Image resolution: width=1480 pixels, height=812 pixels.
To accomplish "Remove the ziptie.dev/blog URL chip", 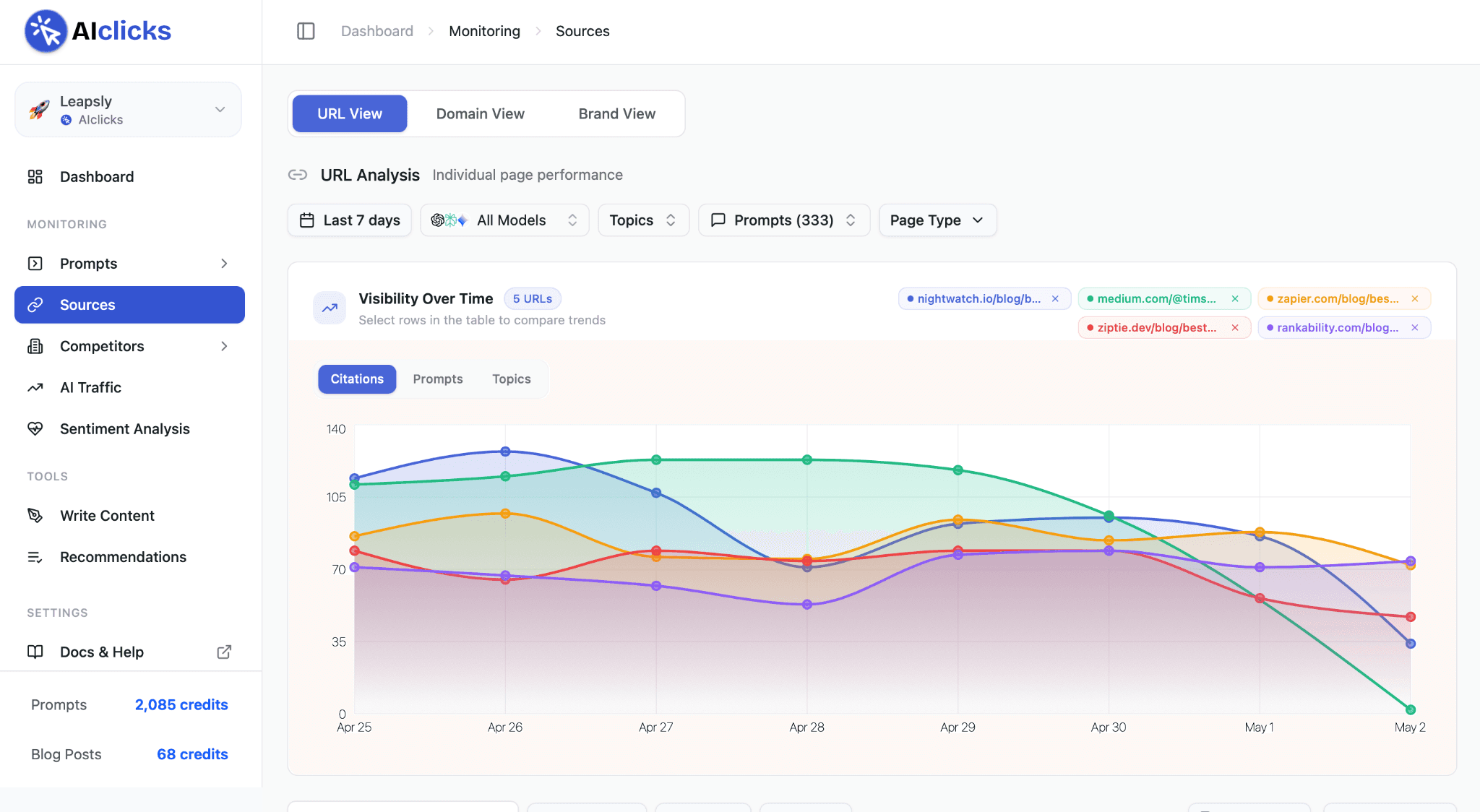I will (1235, 328).
